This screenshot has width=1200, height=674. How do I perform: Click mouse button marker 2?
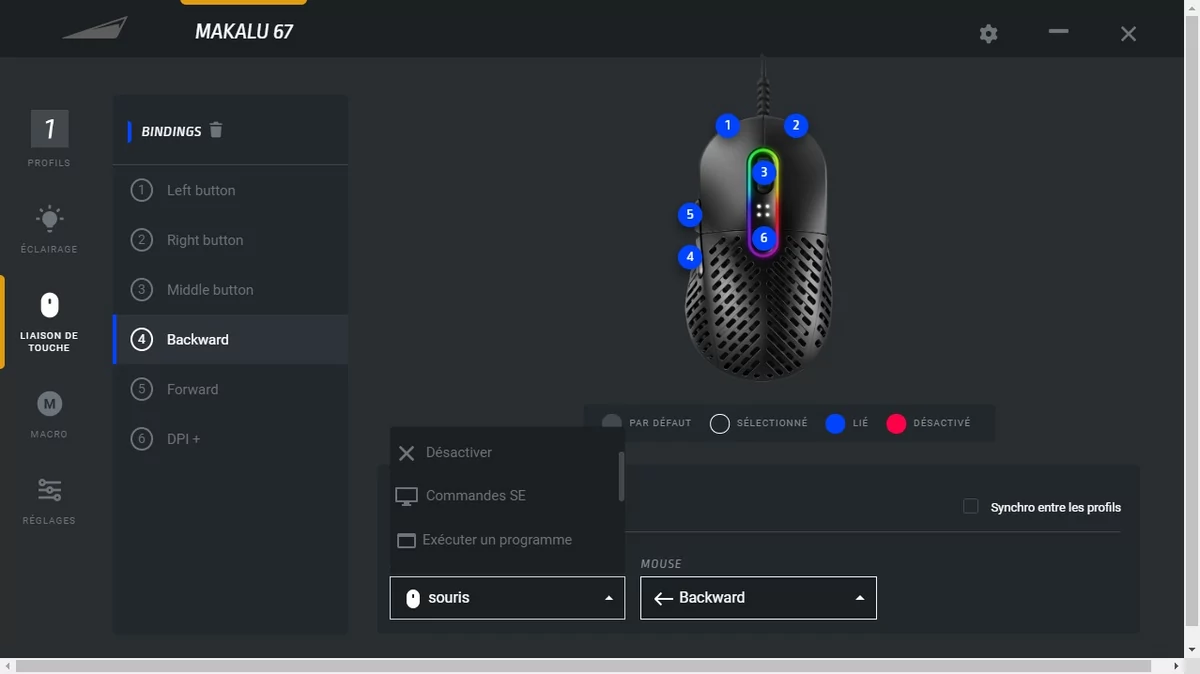click(x=795, y=125)
